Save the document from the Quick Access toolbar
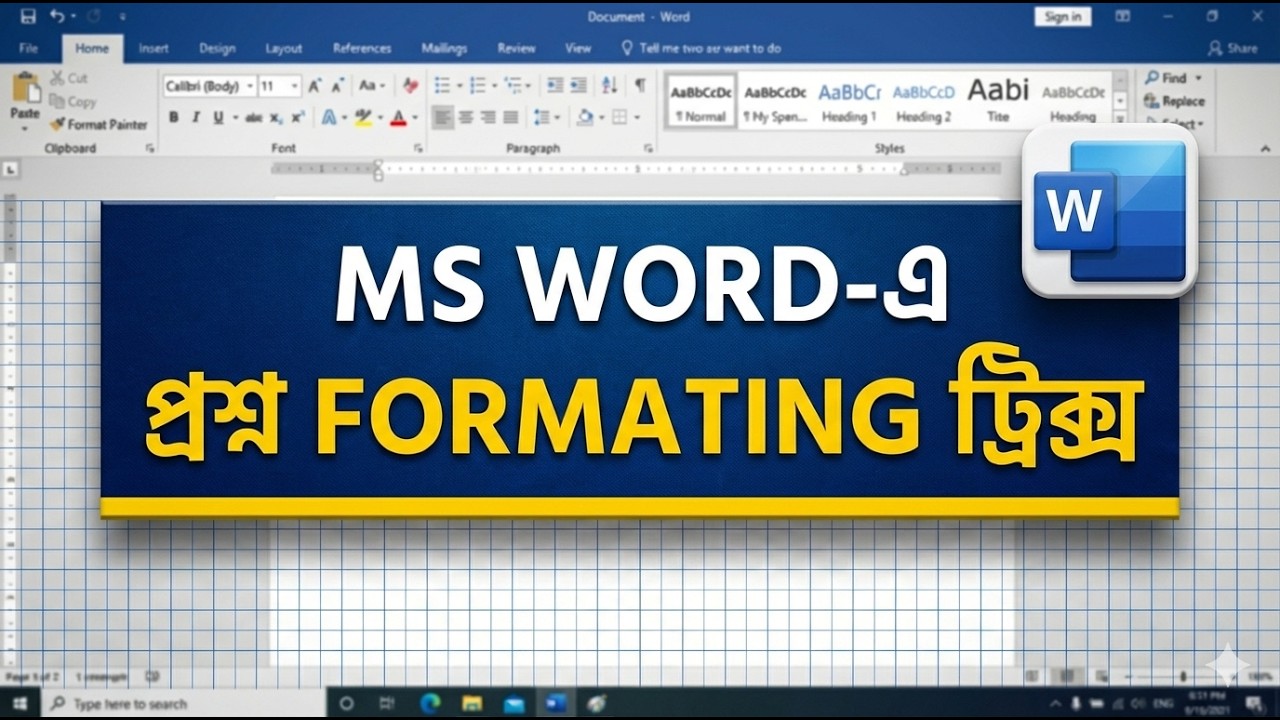The image size is (1280, 720). 27,16
